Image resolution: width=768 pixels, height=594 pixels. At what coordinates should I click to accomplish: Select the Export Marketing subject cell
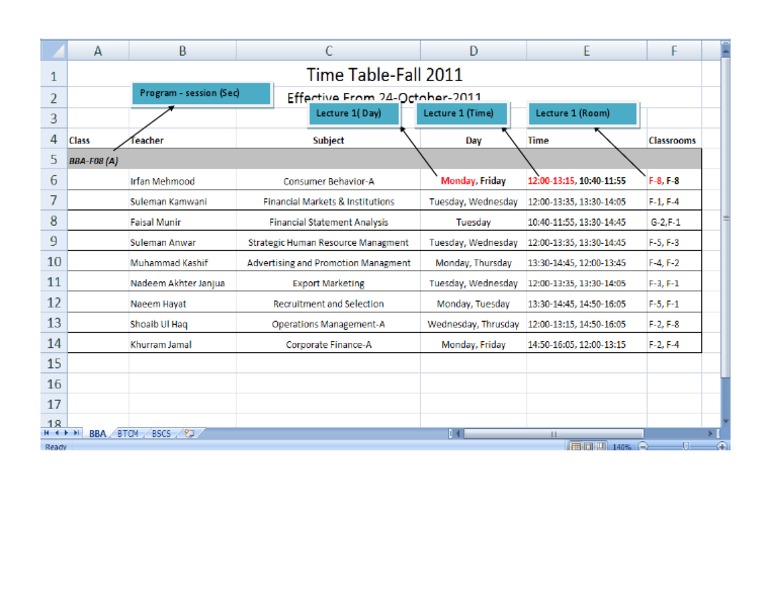click(328, 283)
